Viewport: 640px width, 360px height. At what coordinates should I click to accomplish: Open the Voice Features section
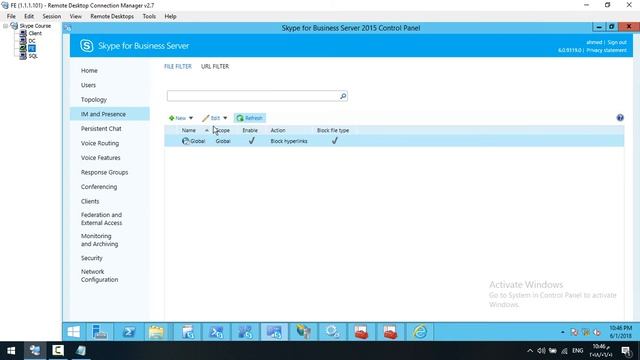[x=100, y=158]
